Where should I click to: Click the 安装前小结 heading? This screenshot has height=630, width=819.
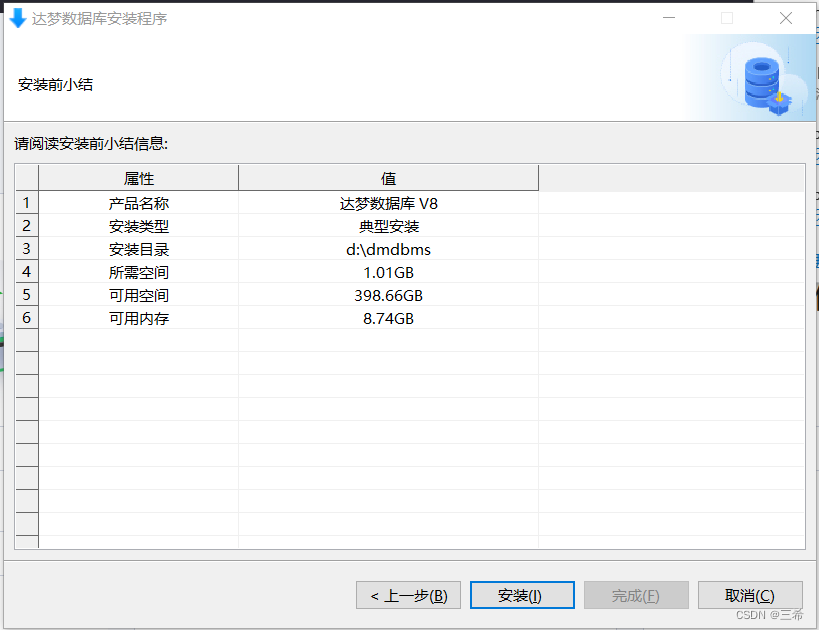(55, 84)
